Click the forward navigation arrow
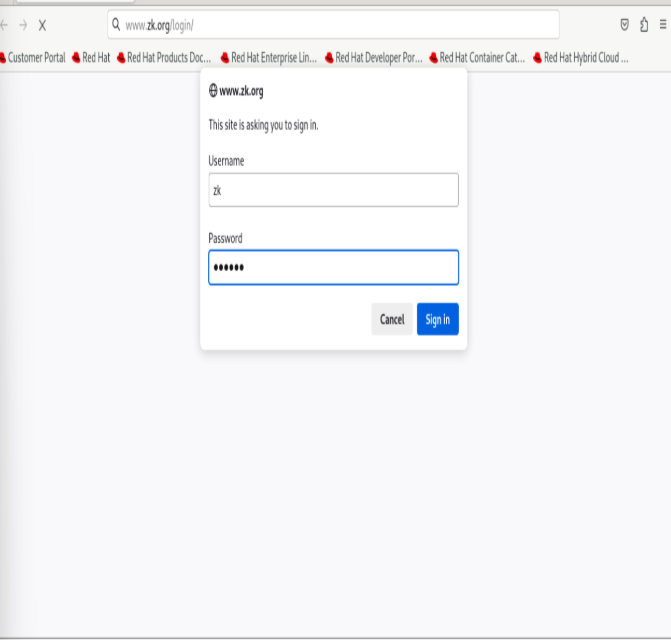Screen dimensions: 671x640 tap(23, 25)
